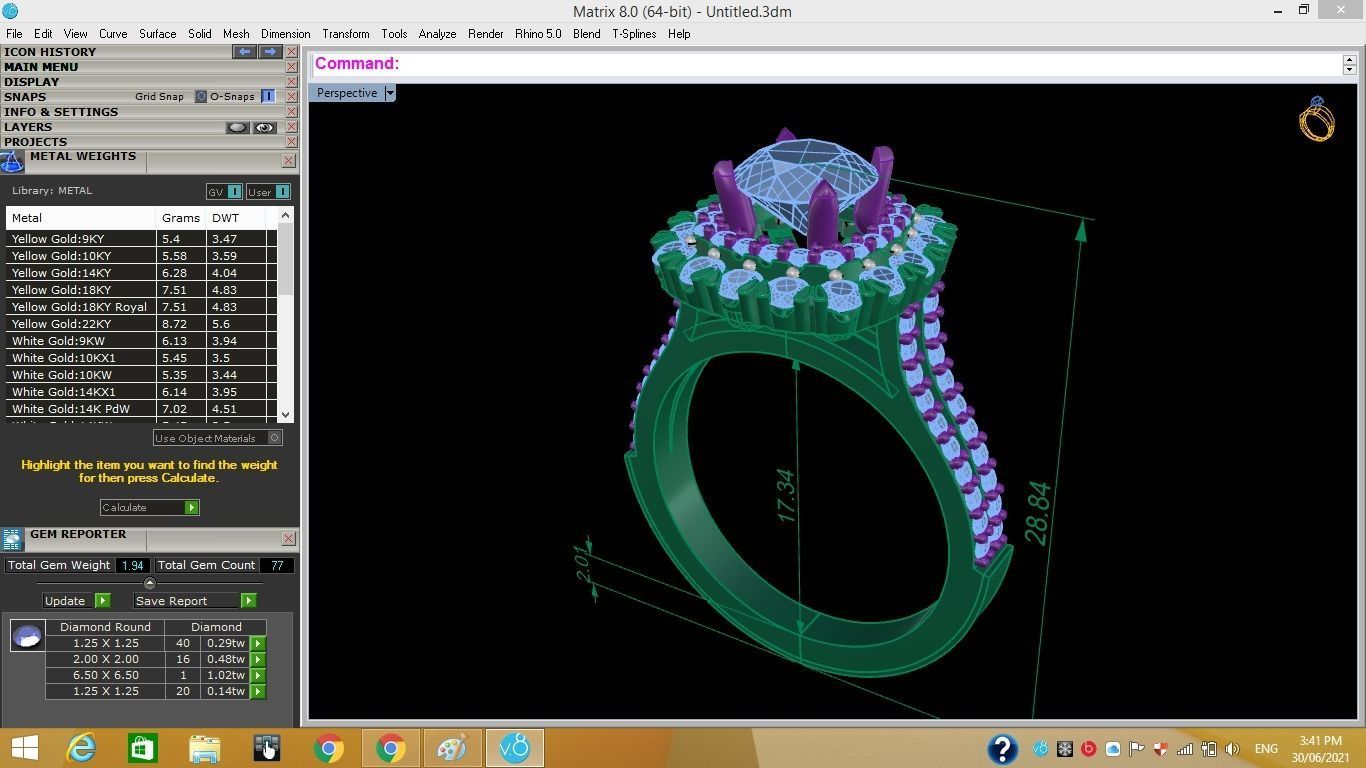Click the Total Gem Weight value 1.94
The image size is (1366, 768).
132,565
